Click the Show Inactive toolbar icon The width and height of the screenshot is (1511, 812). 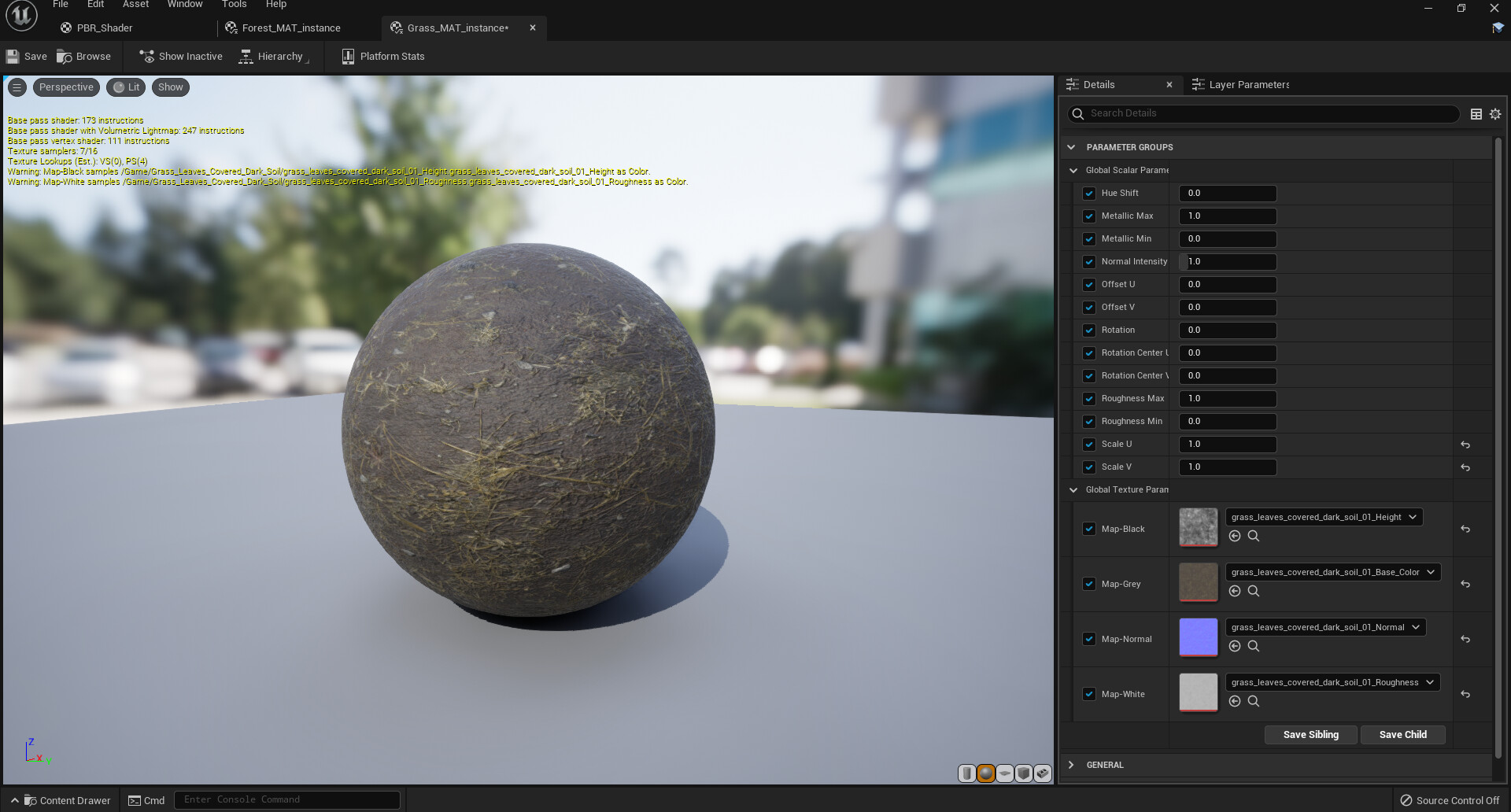tap(146, 56)
